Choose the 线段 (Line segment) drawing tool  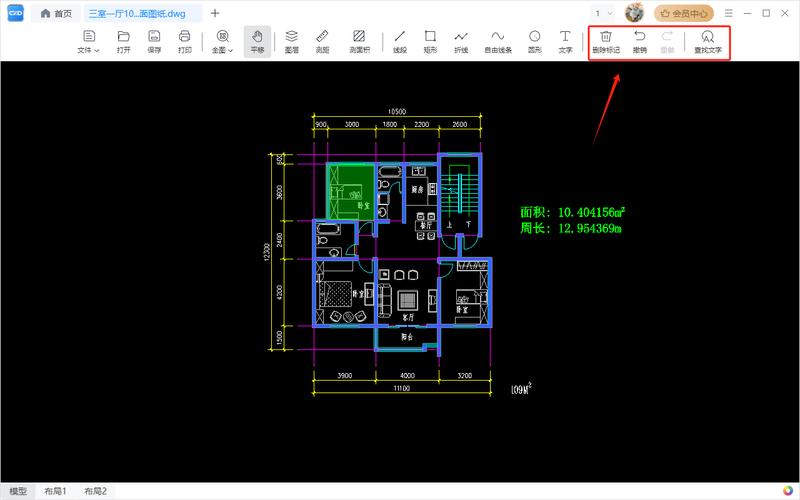coord(400,41)
